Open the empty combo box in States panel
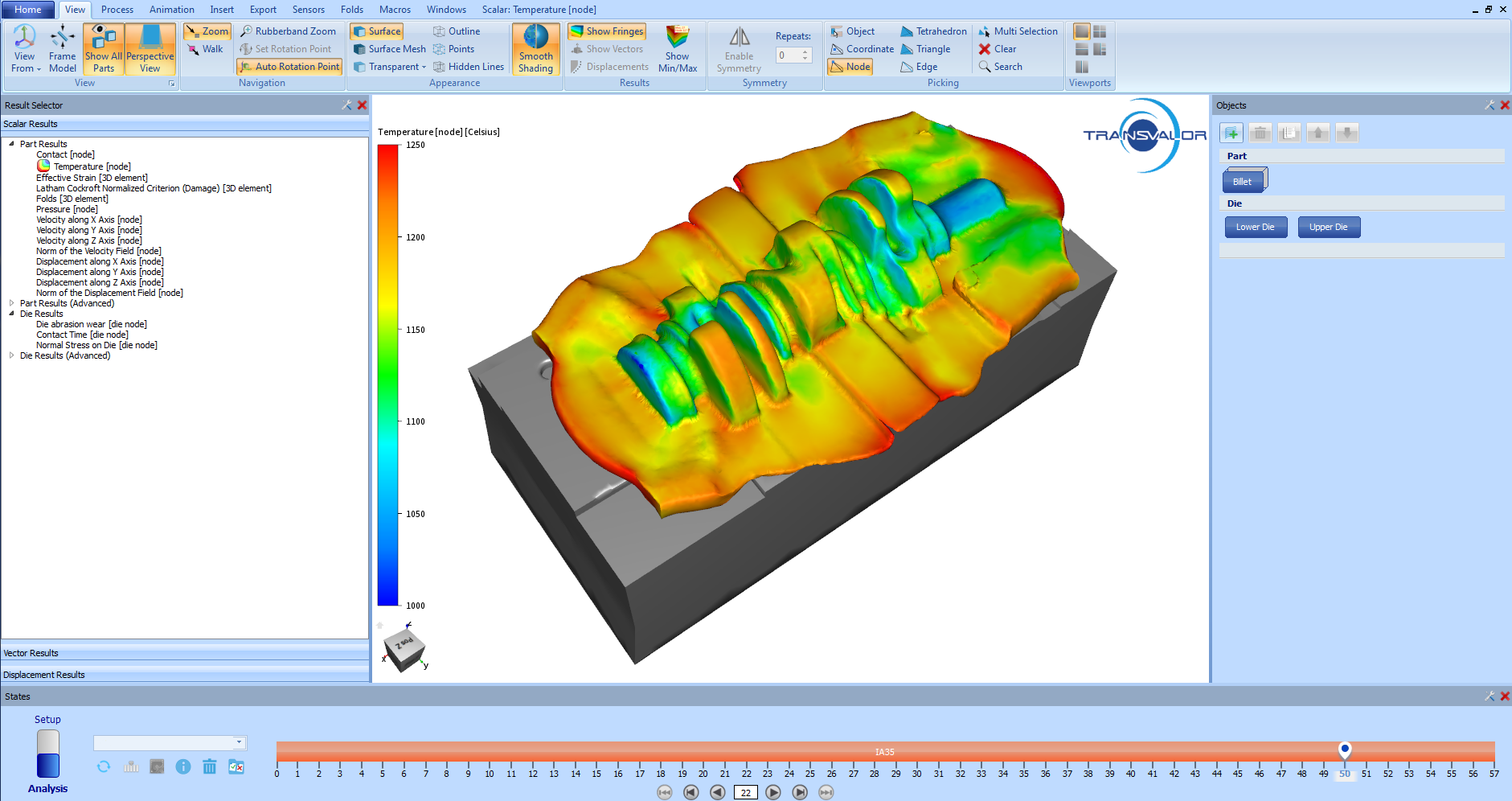This screenshot has width=1512, height=801. (x=170, y=743)
